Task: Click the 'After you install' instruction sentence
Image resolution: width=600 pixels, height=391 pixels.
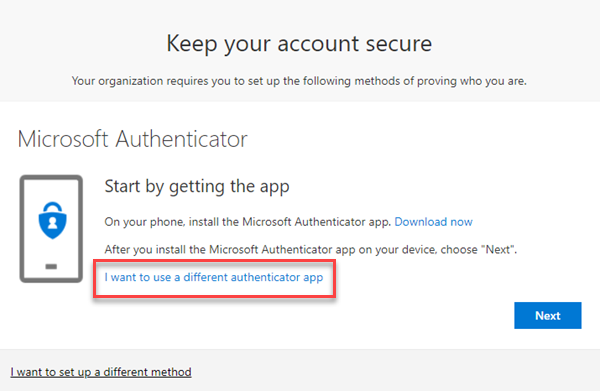Action: click(311, 250)
